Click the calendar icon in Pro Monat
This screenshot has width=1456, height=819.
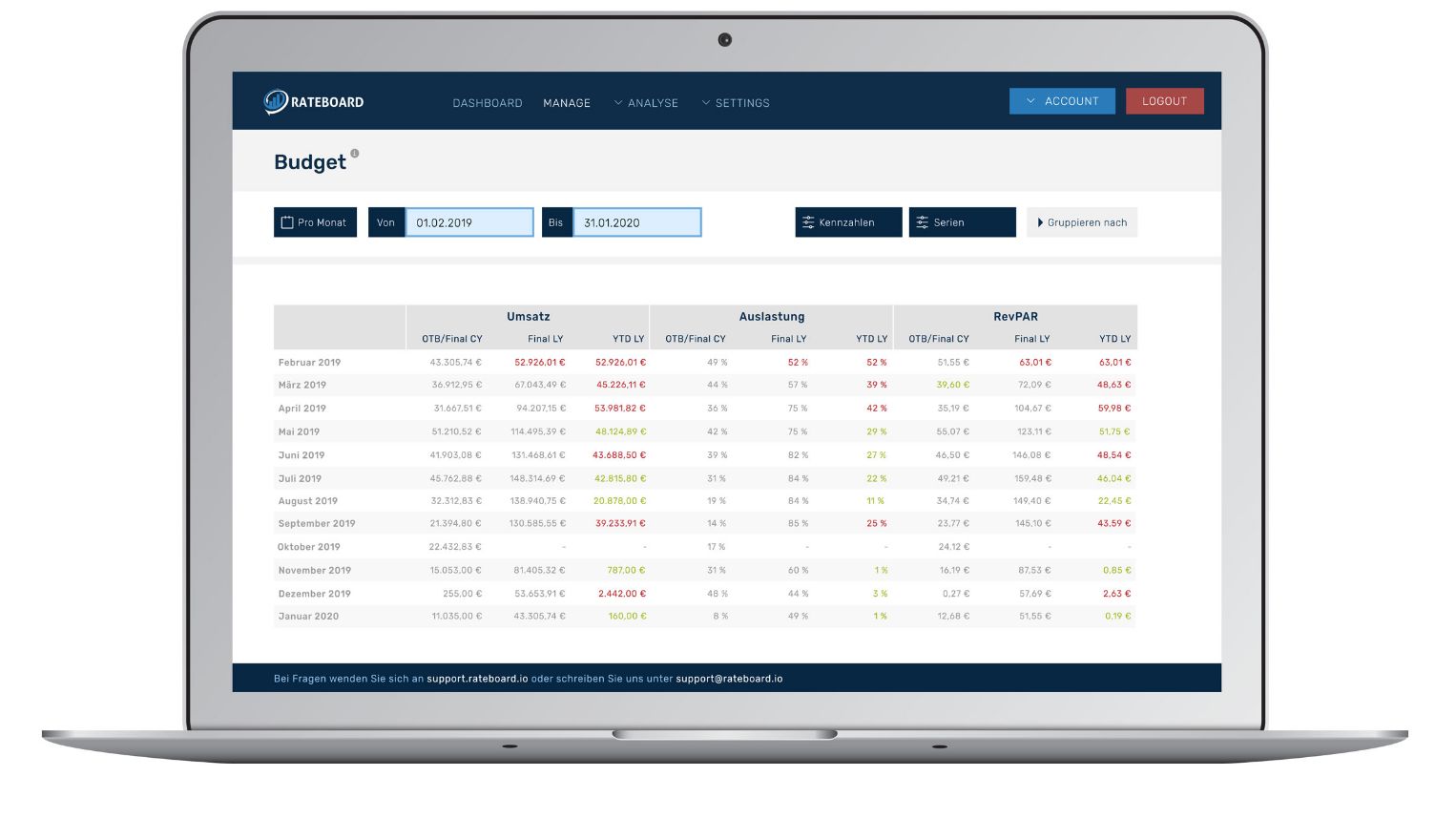287,222
